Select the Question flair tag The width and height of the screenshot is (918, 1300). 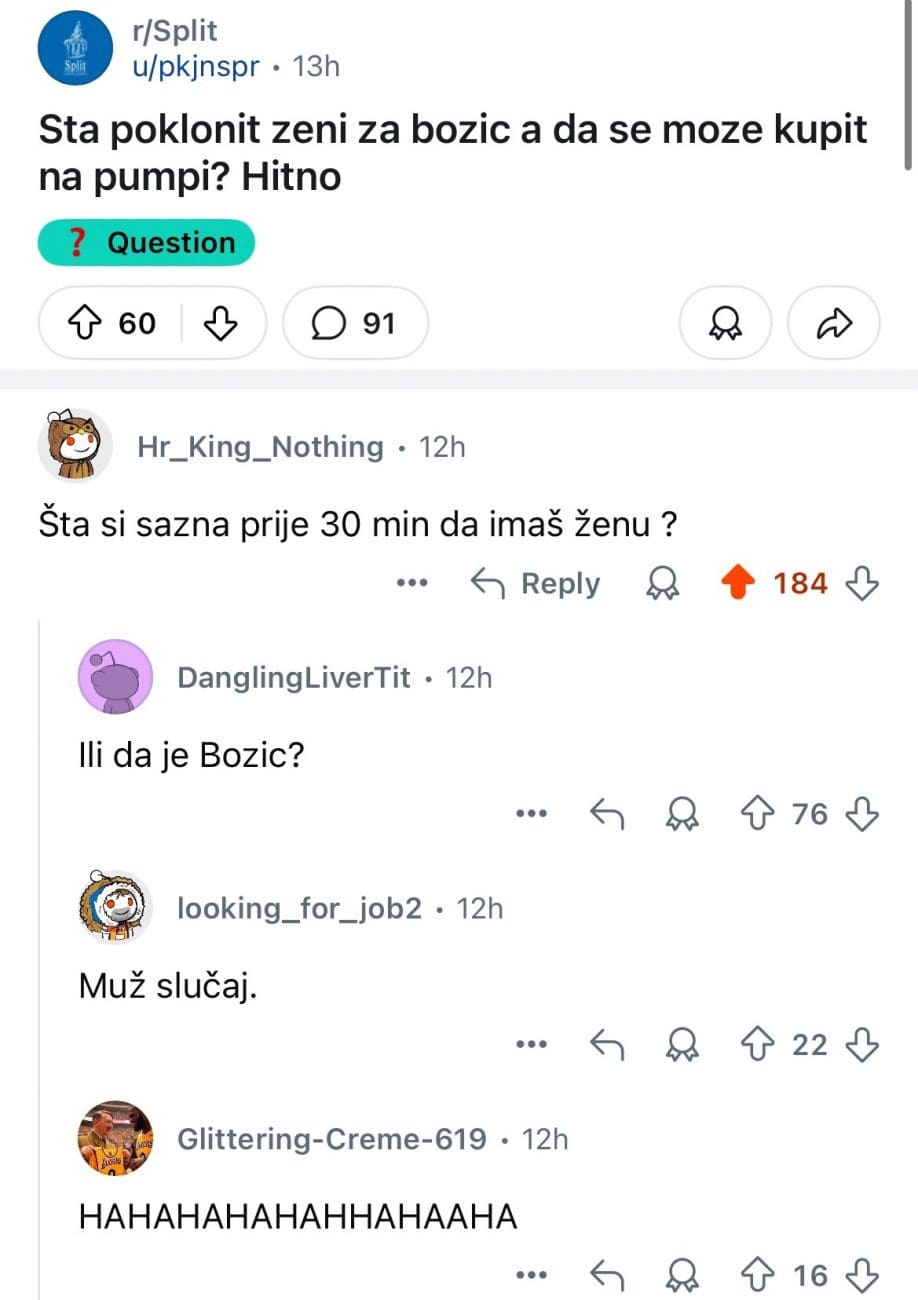[147, 243]
